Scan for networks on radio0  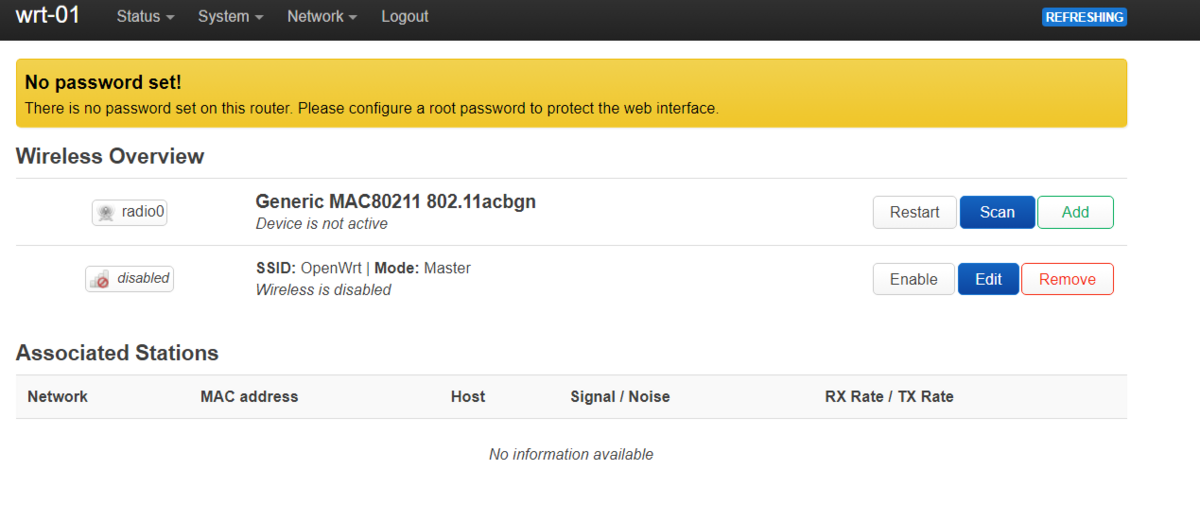tap(997, 212)
